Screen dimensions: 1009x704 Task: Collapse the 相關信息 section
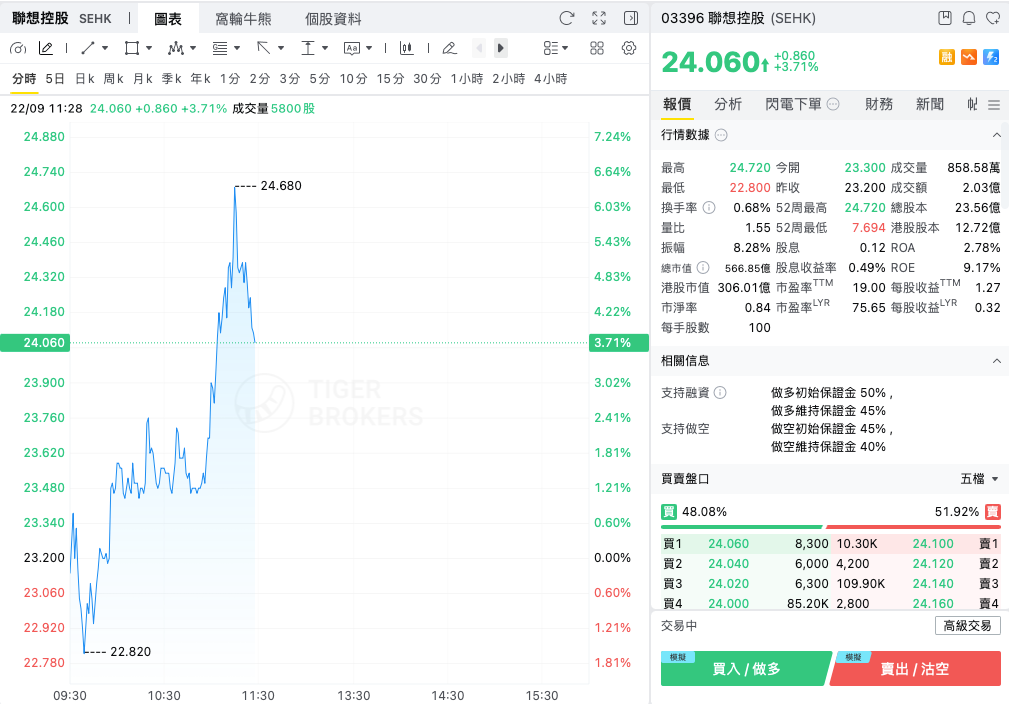995,361
